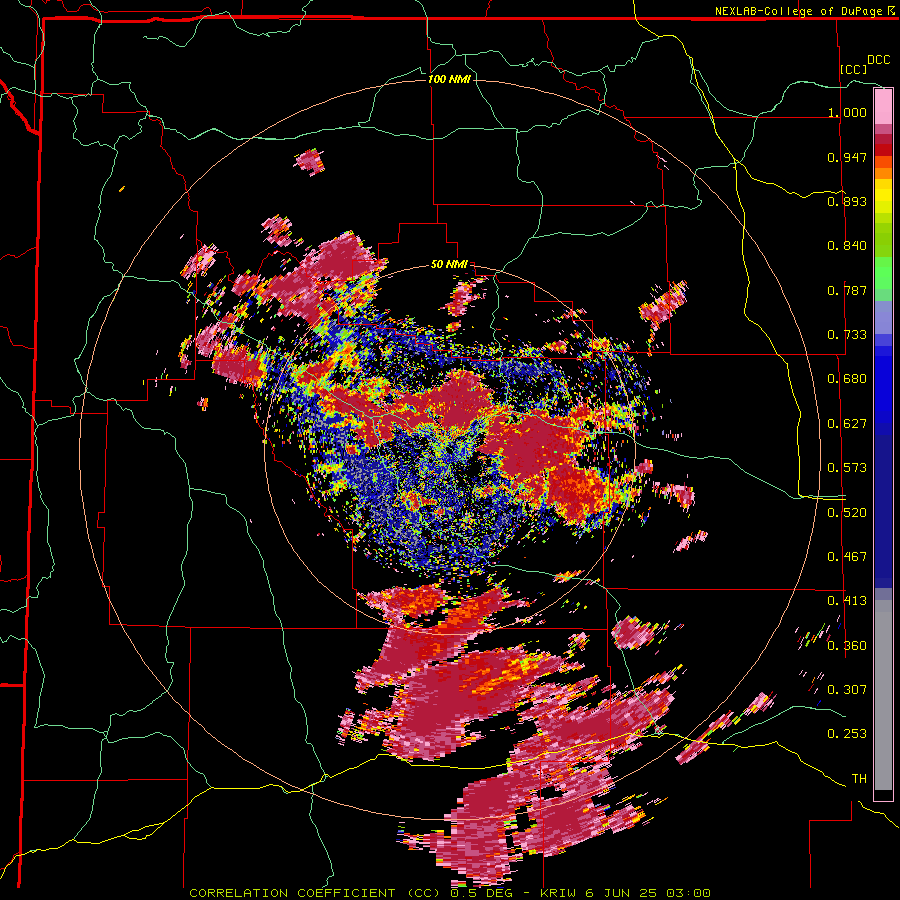Viewport: 900px width, 900px height.
Task: Select the 0.627 color scale value
Action: 847,424
